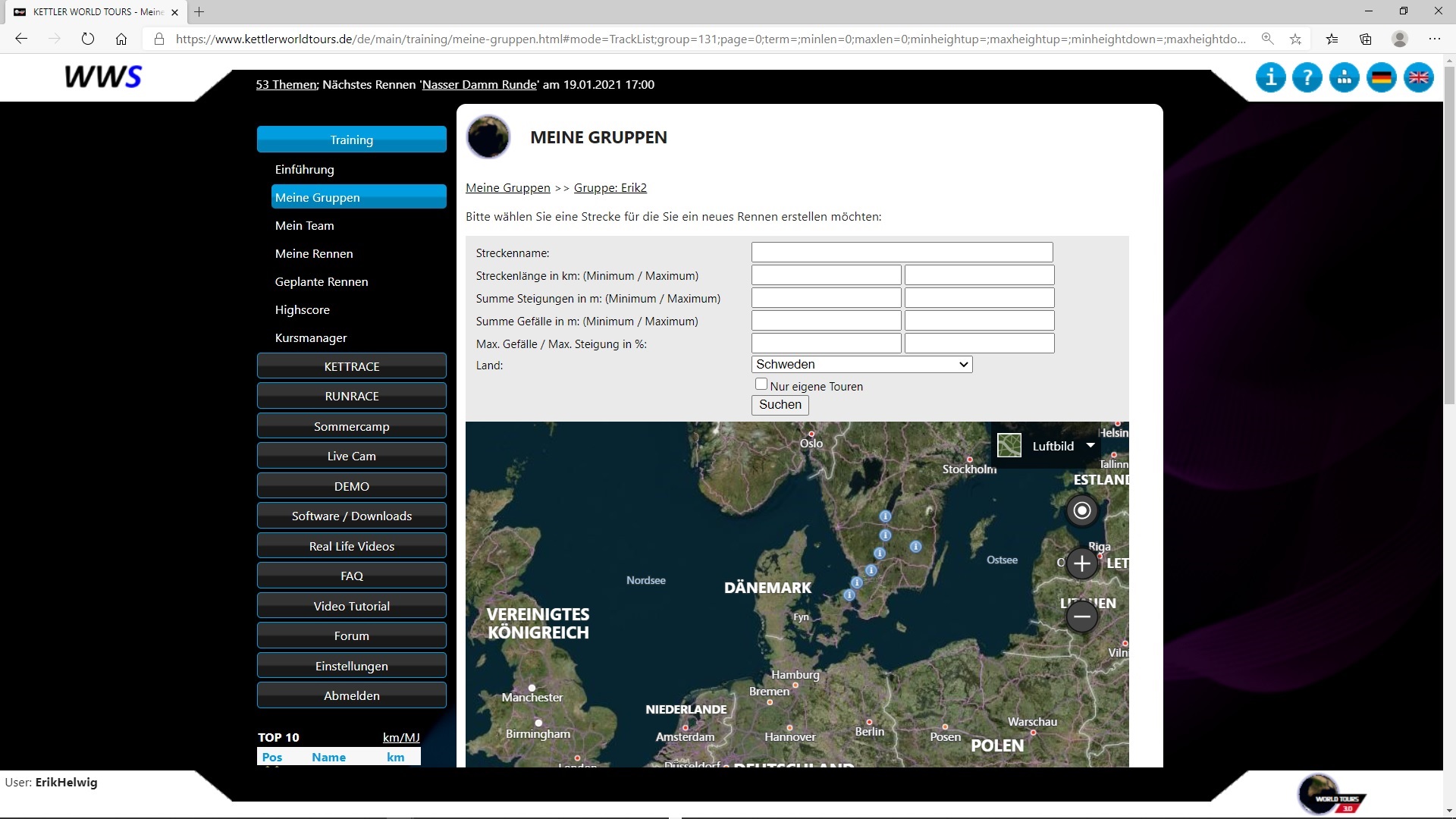
Task: Open Kursmanager
Action: tap(311, 337)
